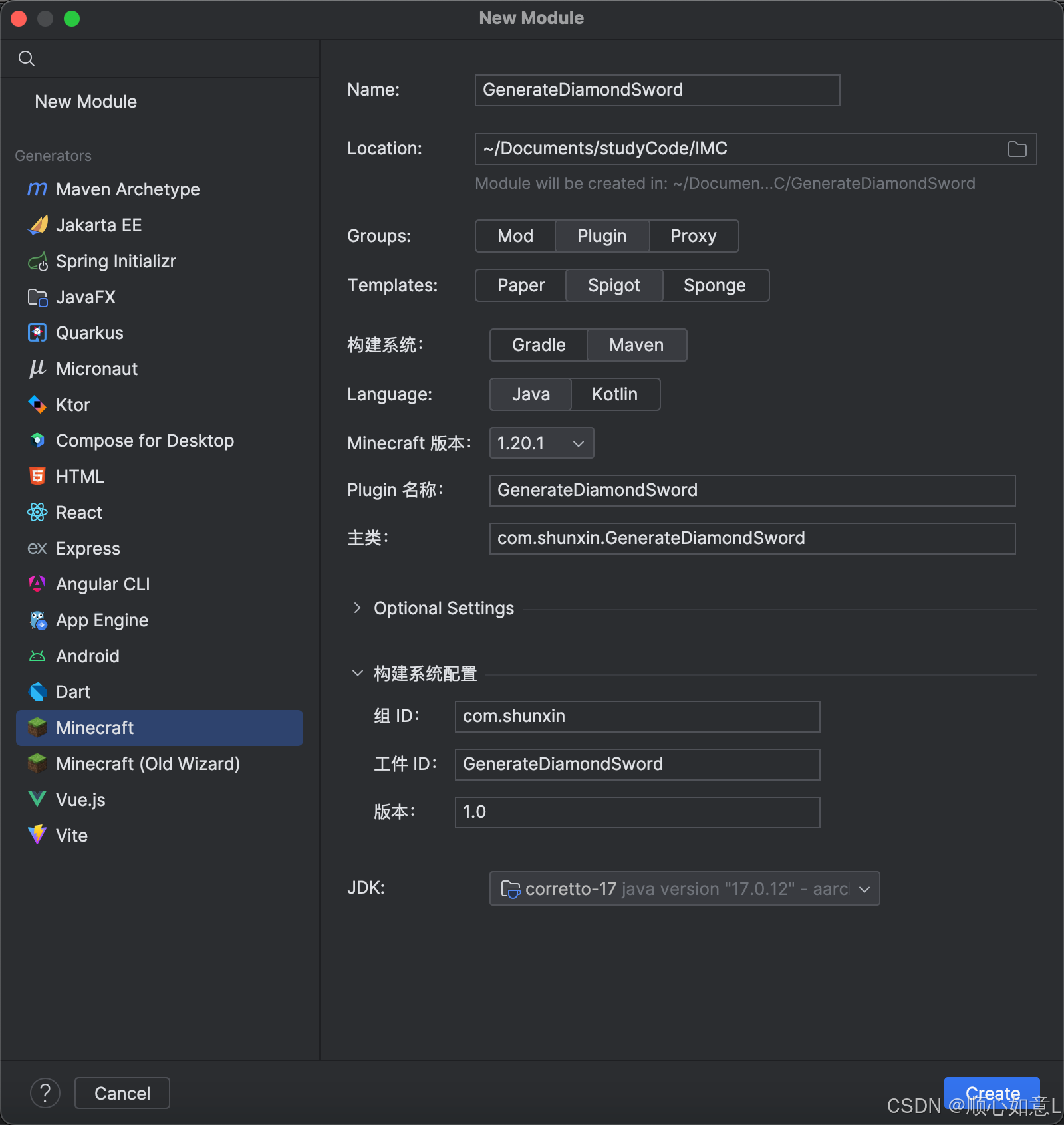Set language to Java
The height and width of the screenshot is (1125, 1064).
[531, 394]
